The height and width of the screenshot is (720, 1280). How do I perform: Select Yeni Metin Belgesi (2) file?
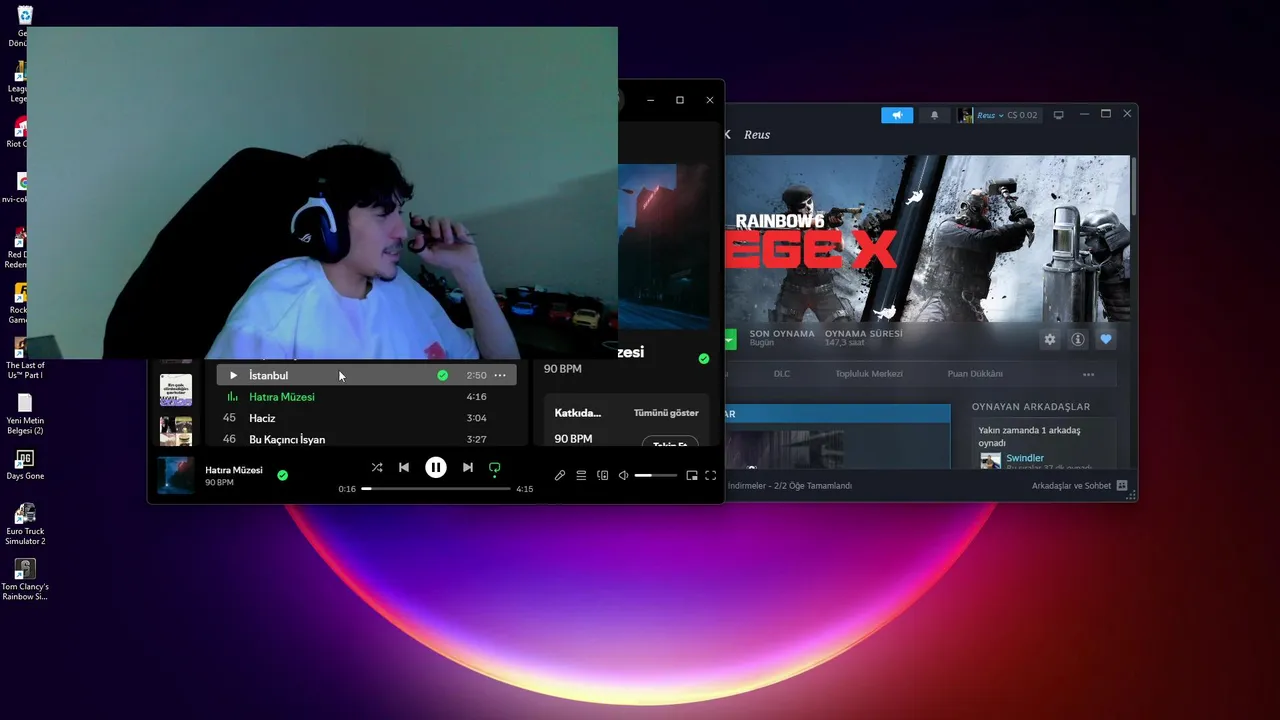25,412
